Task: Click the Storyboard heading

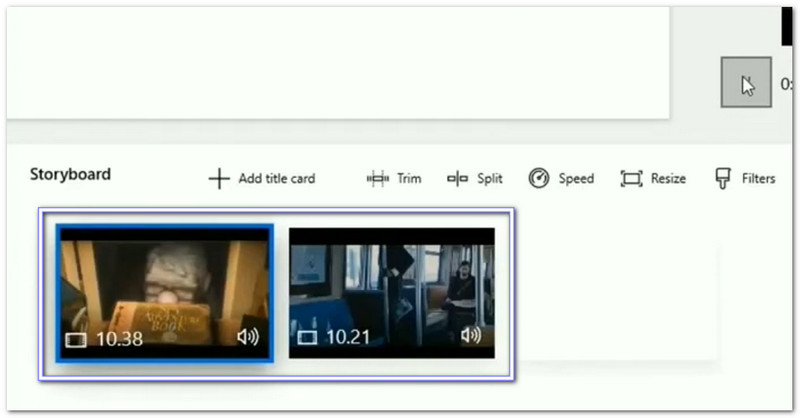Action: [70, 174]
